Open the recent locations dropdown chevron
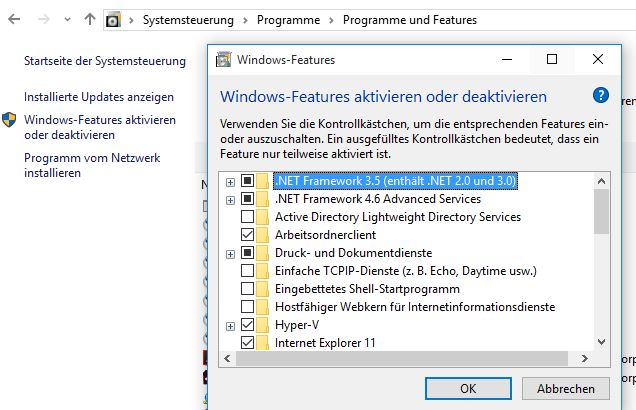This screenshot has width=636, height=410. coord(67,19)
